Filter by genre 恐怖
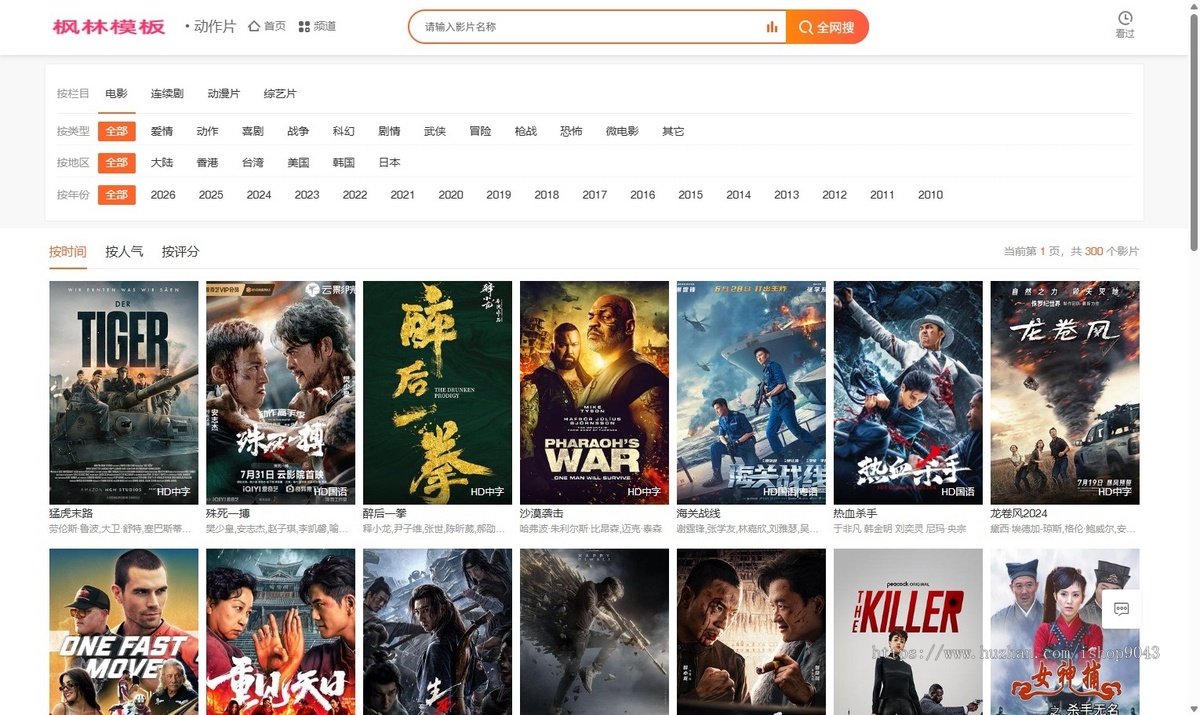 (x=571, y=131)
